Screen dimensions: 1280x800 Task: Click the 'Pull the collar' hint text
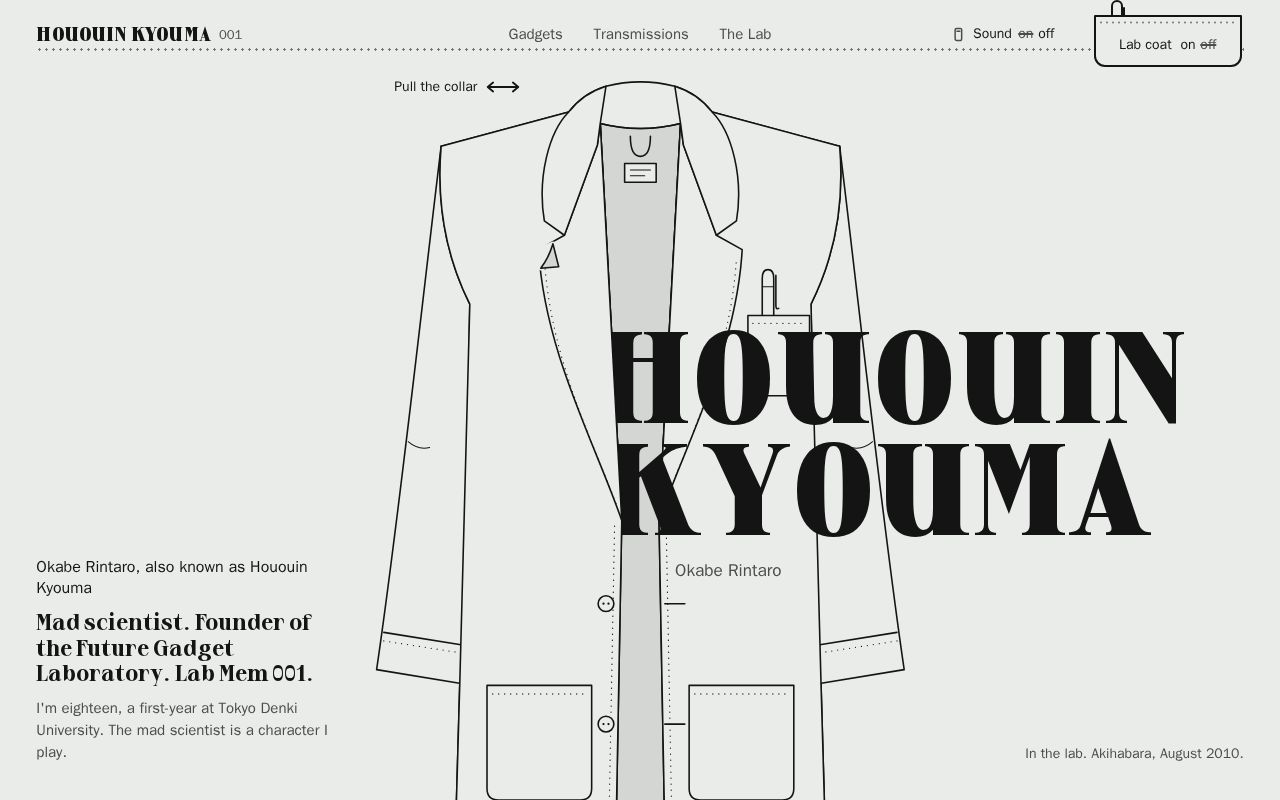click(436, 87)
